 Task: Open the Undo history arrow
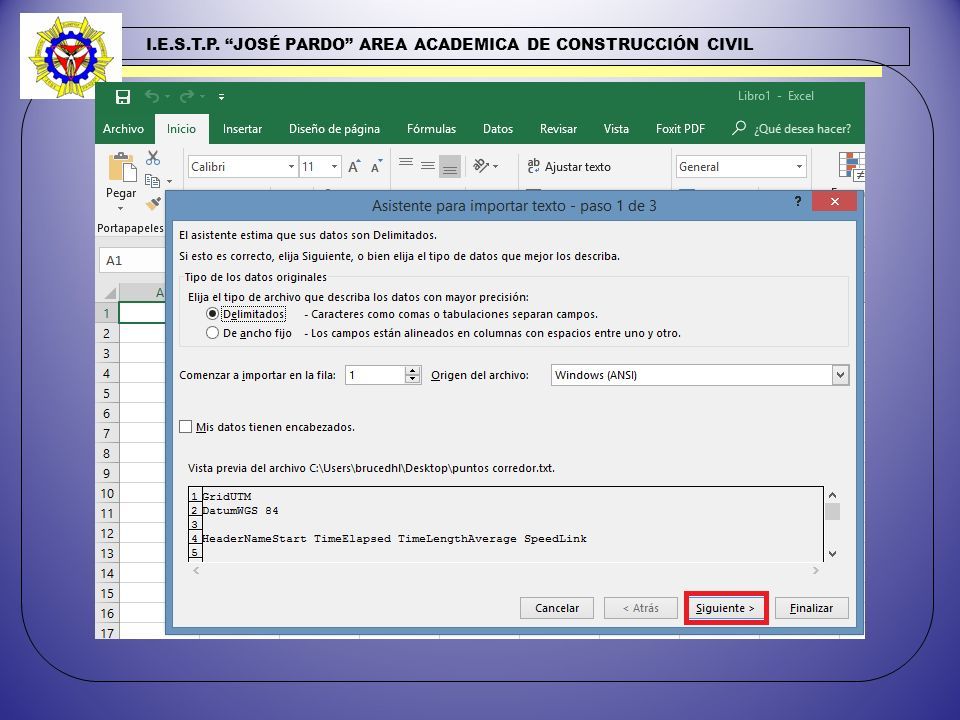click(x=167, y=97)
